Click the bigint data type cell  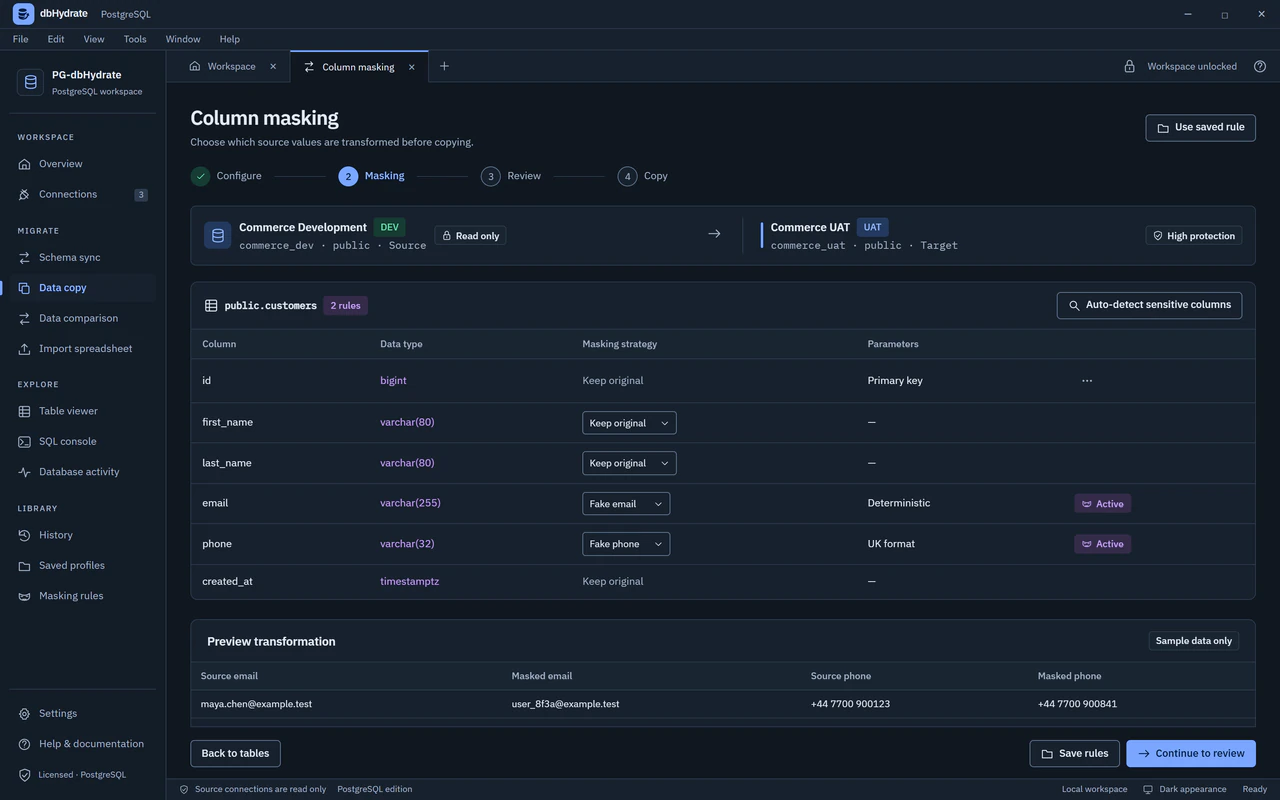point(393,381)
